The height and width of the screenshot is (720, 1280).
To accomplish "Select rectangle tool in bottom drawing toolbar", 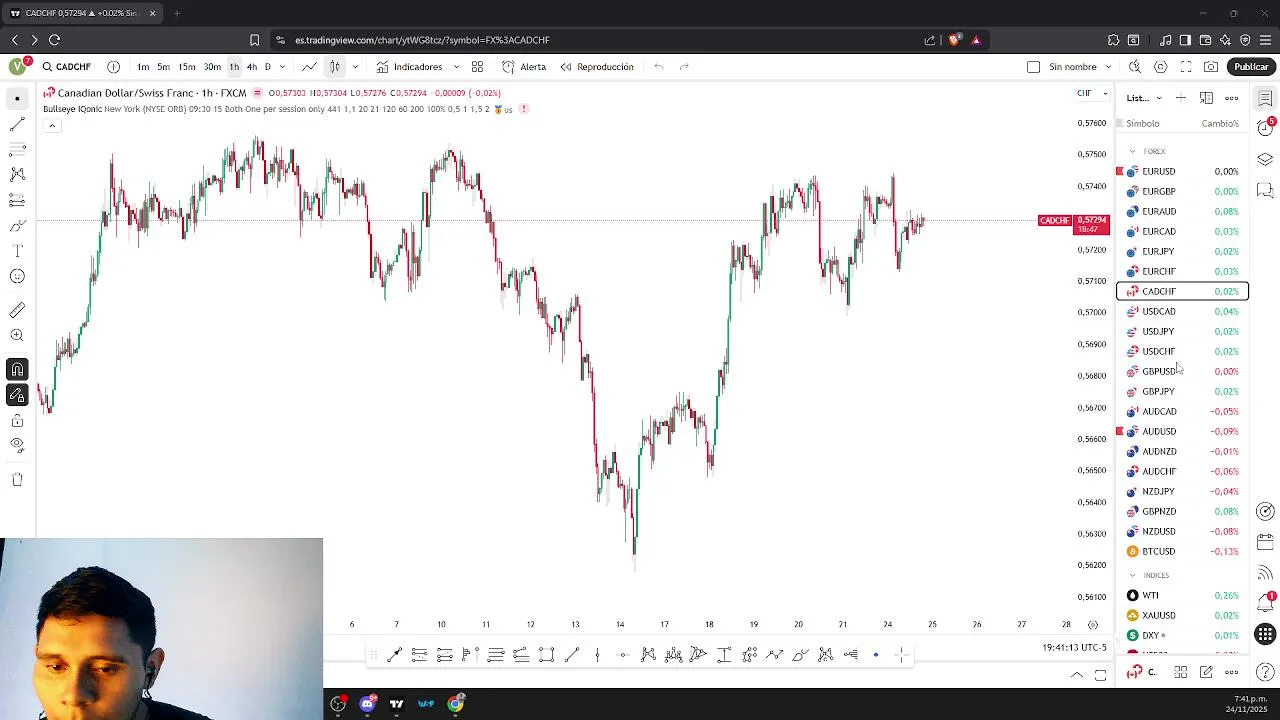I will point(546,655).
